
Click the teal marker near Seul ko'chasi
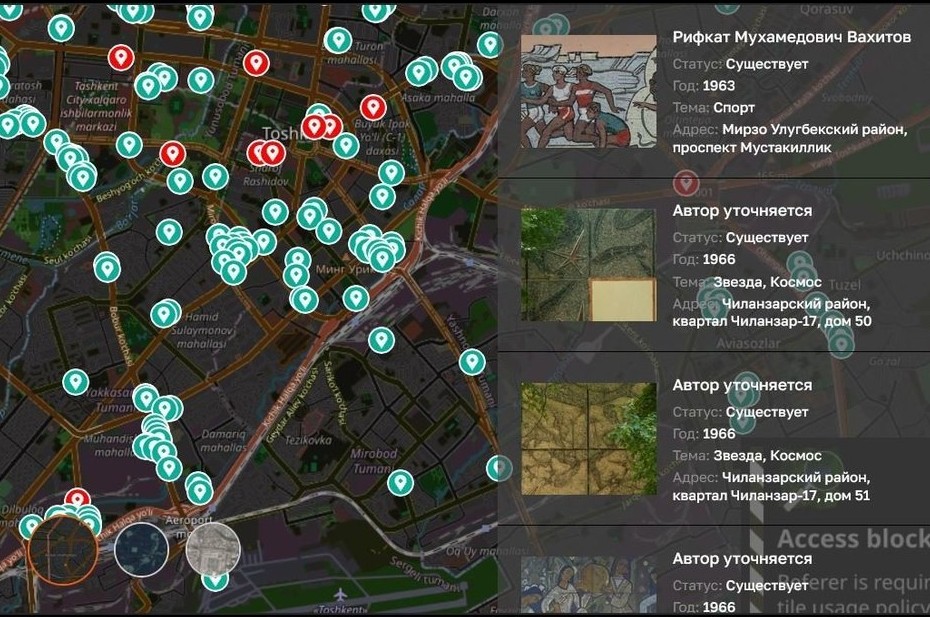tap(107, 268)
